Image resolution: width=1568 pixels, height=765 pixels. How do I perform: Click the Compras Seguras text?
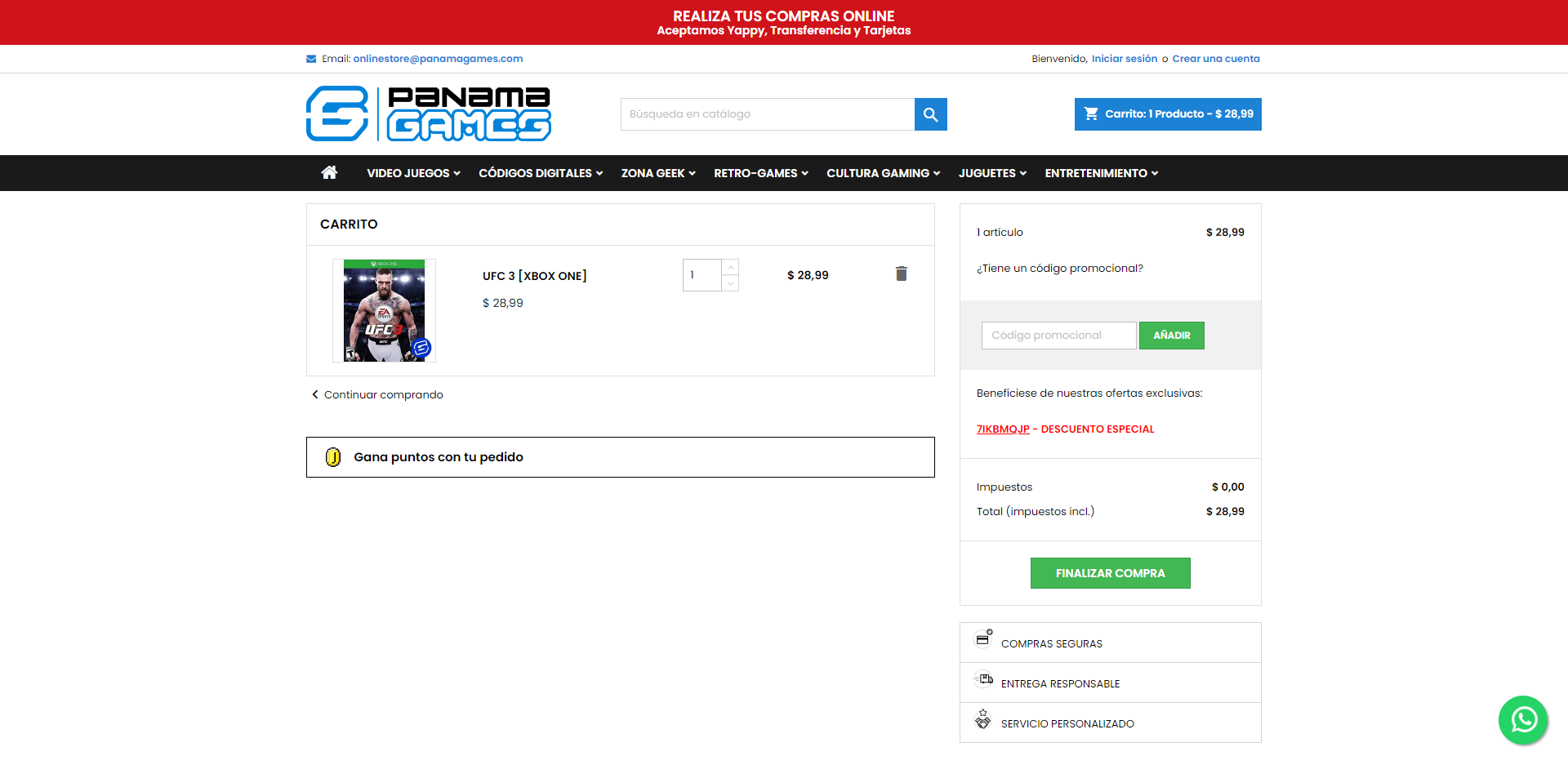[1052, 644]
